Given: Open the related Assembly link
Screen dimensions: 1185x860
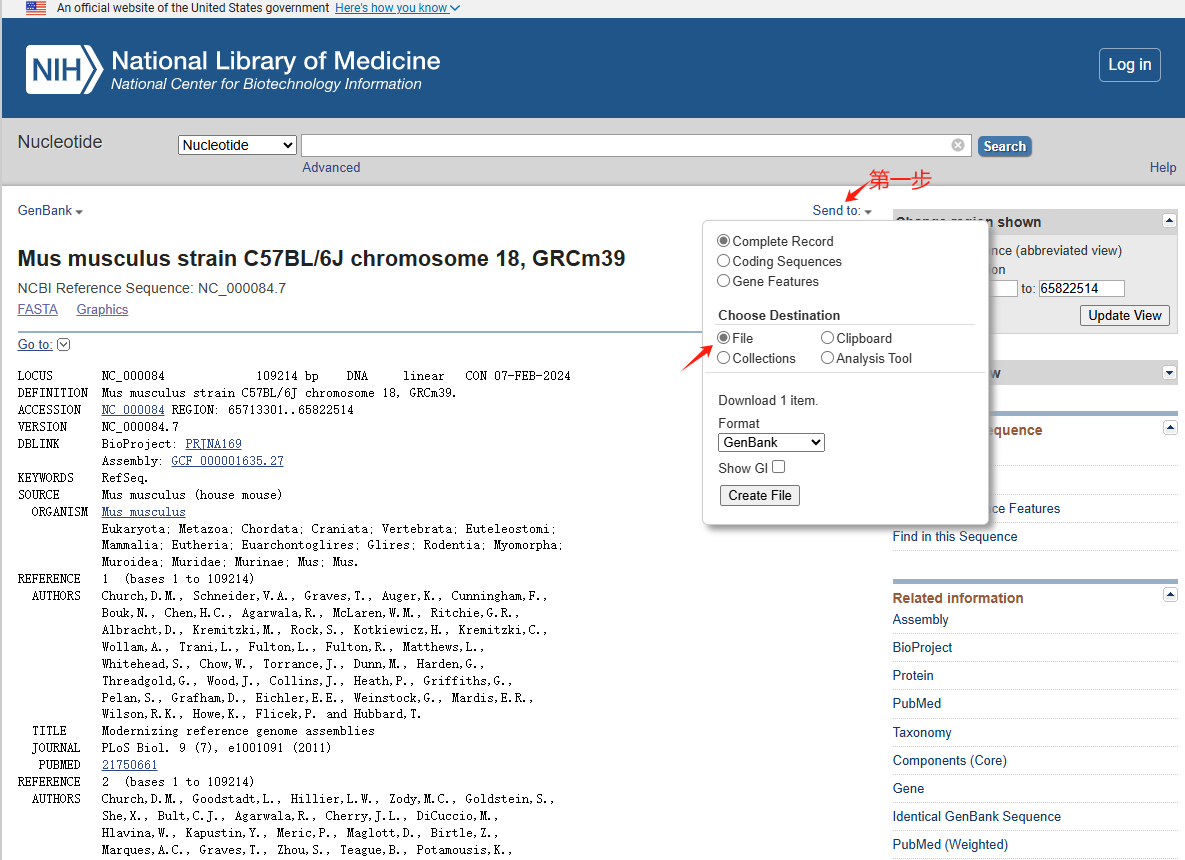Looking at the screenshot, I should (x=920, y=619).
